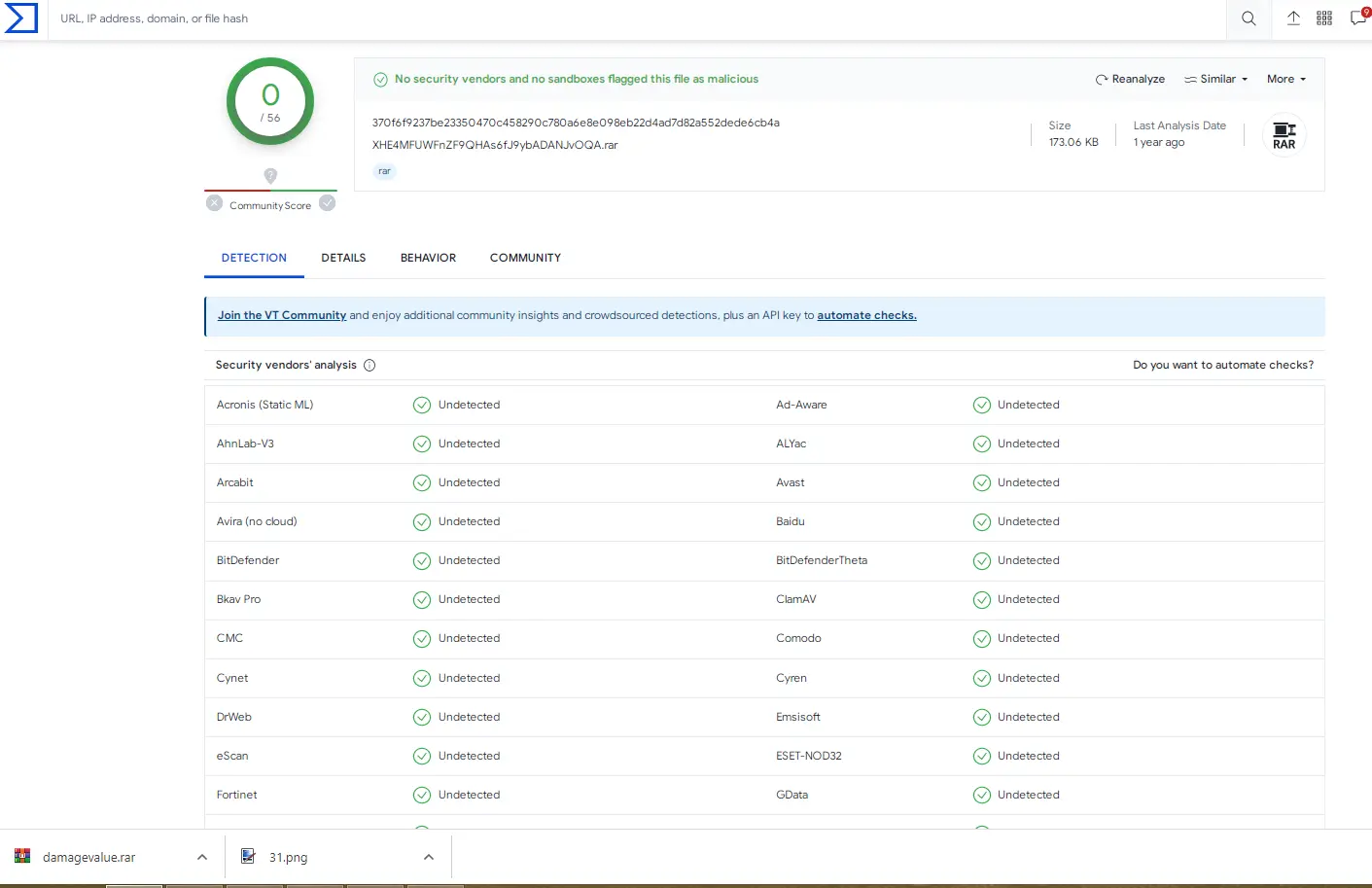The width and height of the screenshot is (1372, 888).
Task: Click the RAR file type icon
Action: pyautogui.click(x=1284, y=135)
